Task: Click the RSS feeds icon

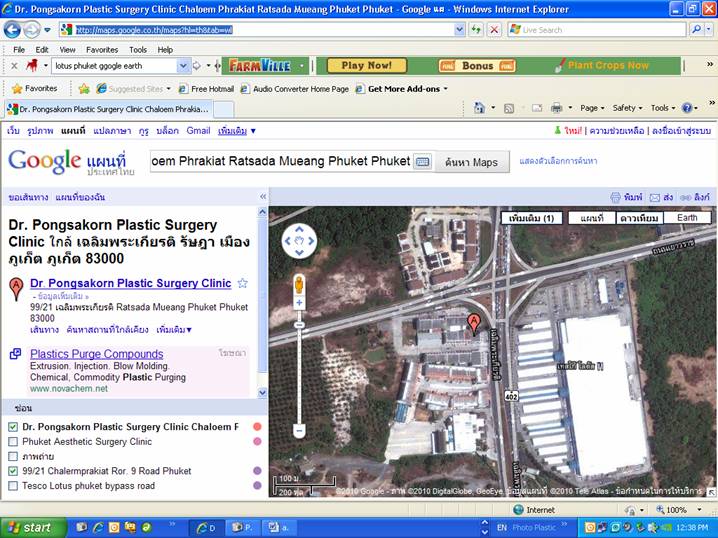Action: (x=509, y=108)
